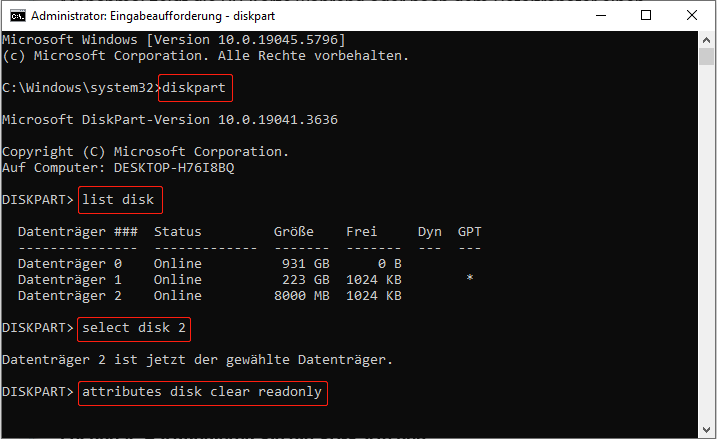
Task: Click the Datenträger 2 row
Action: tap(210, 296)
